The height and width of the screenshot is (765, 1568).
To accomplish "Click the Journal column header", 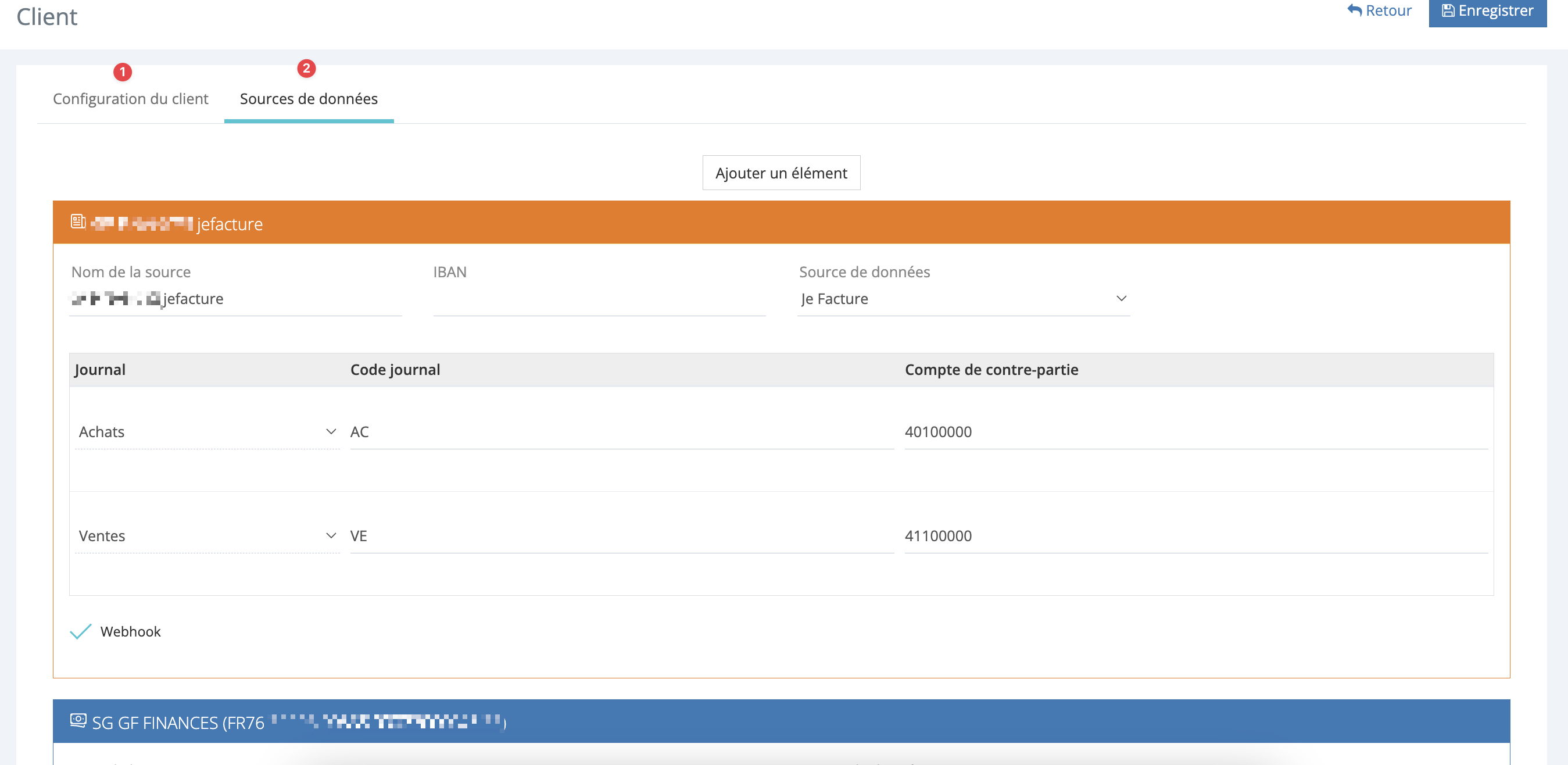I will 100,370.
